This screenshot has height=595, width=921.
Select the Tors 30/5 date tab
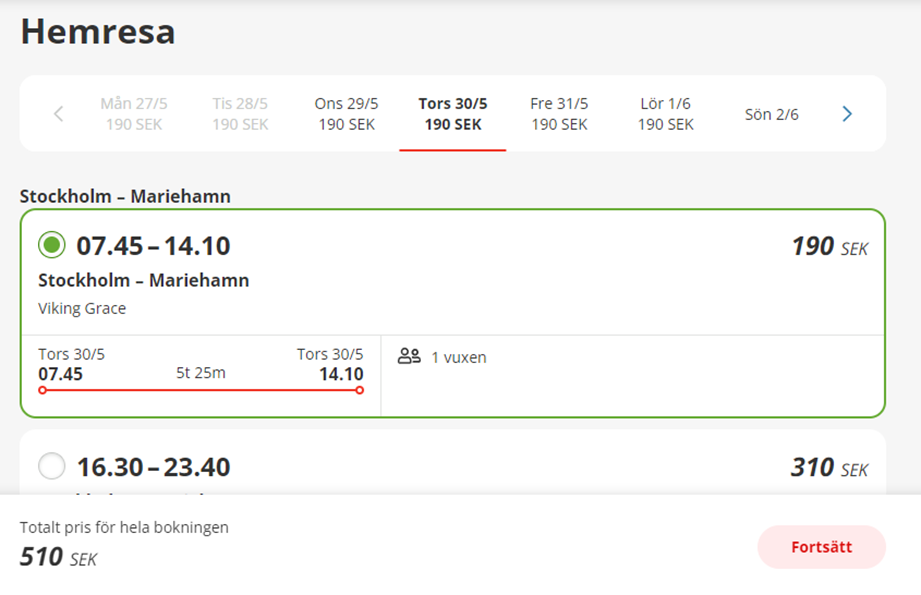[453, 114]
